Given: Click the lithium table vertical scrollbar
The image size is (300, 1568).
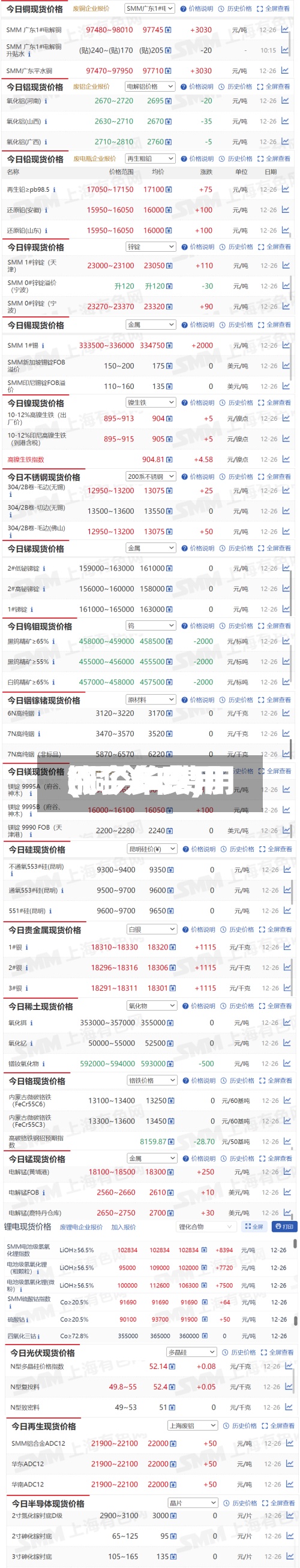Looking at the screenshot, I should 296,1244.
